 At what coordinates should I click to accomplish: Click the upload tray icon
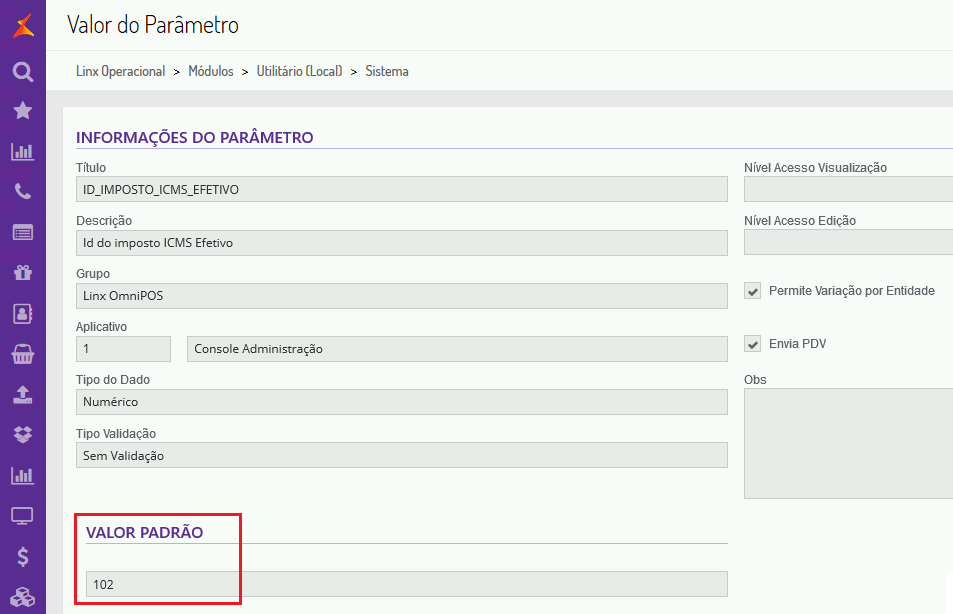coord(22,394)
